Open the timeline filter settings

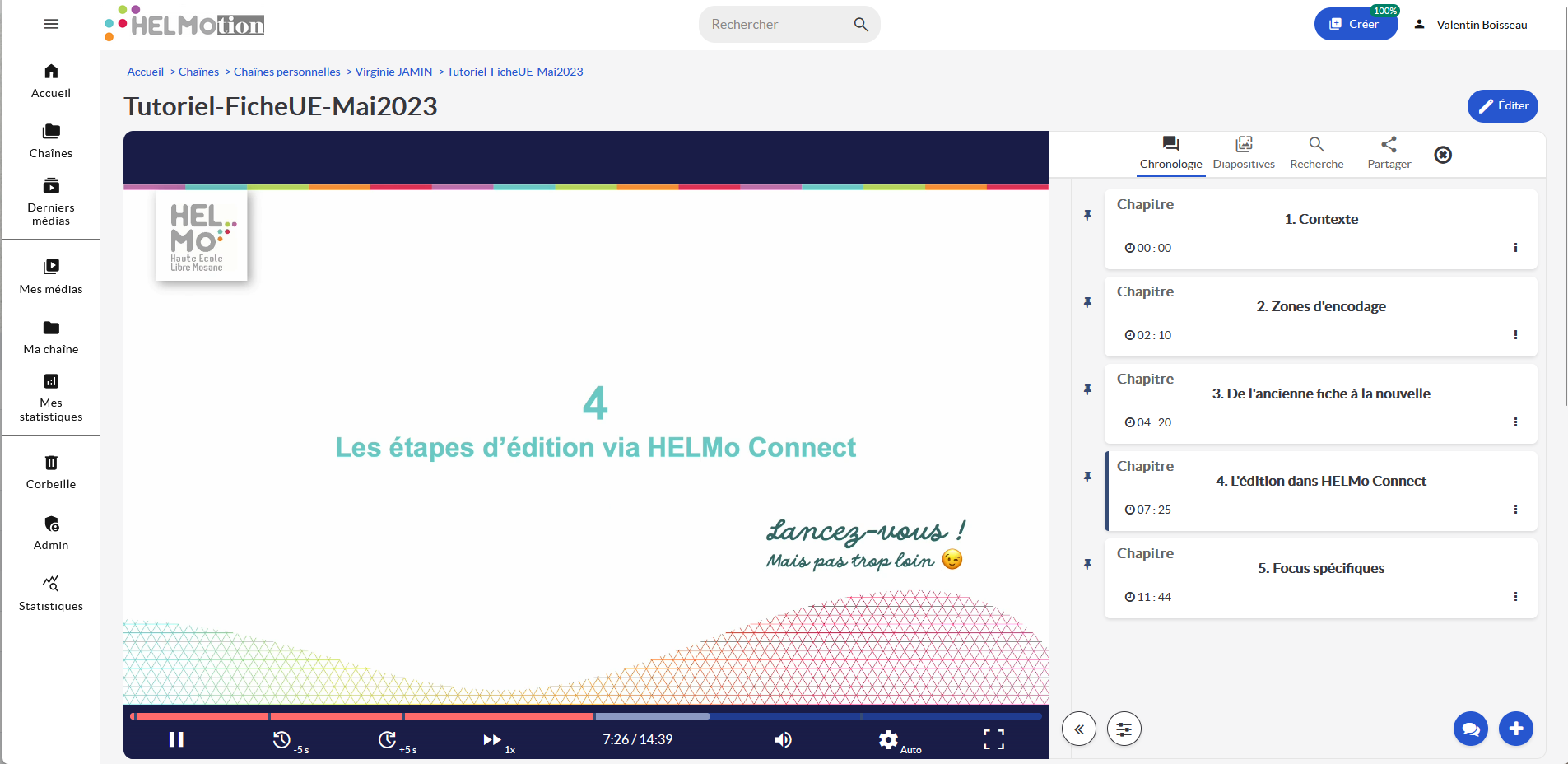point(1124,729)
